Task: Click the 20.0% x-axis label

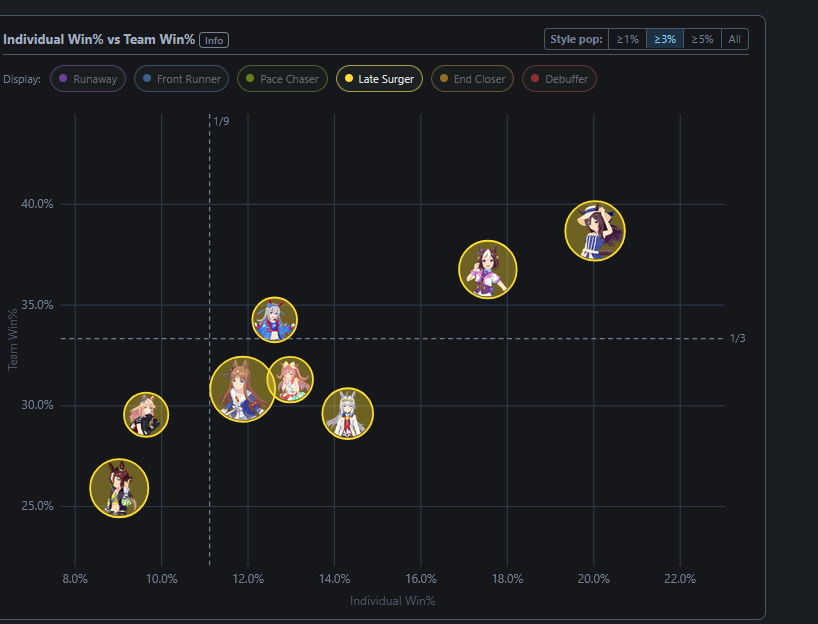Action: point(594,579)
